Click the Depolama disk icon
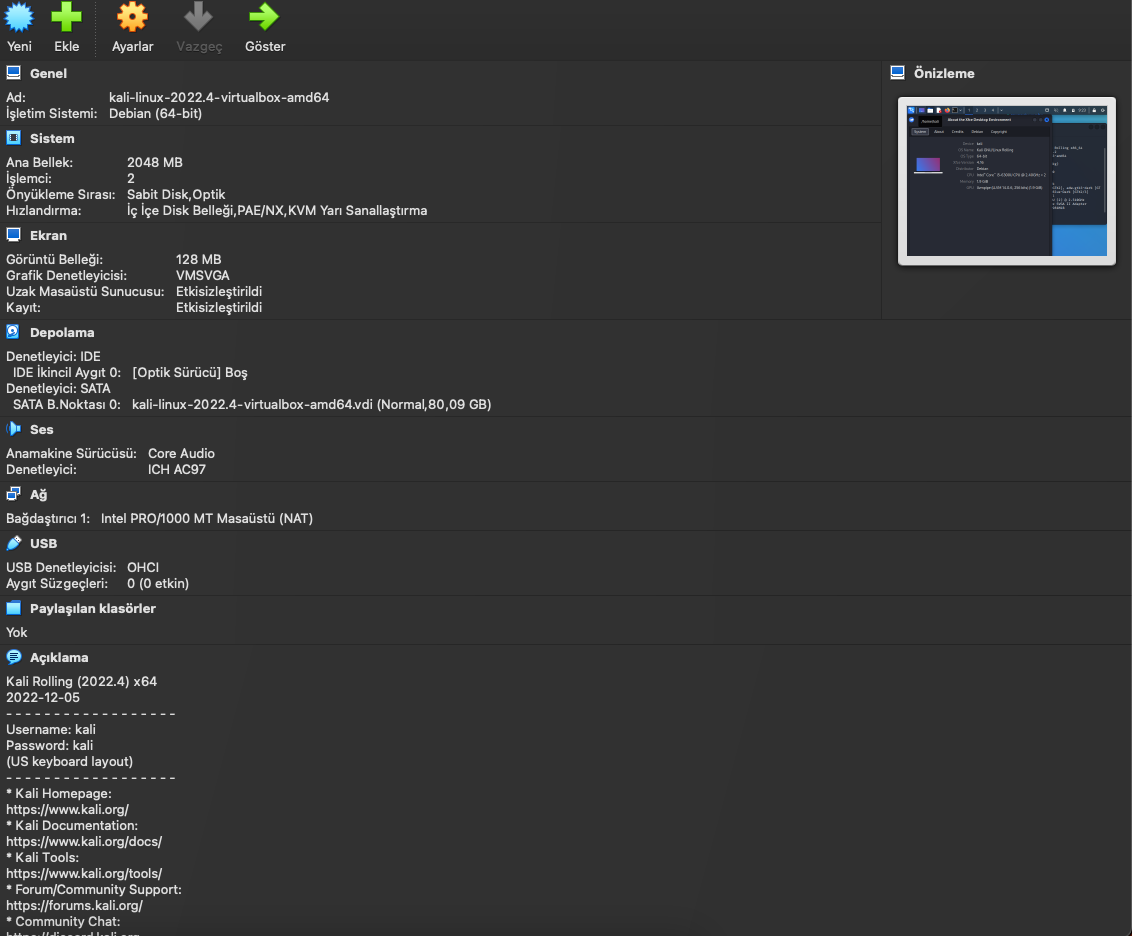This screenshot has width=1132, height=936. coord(14,332)
